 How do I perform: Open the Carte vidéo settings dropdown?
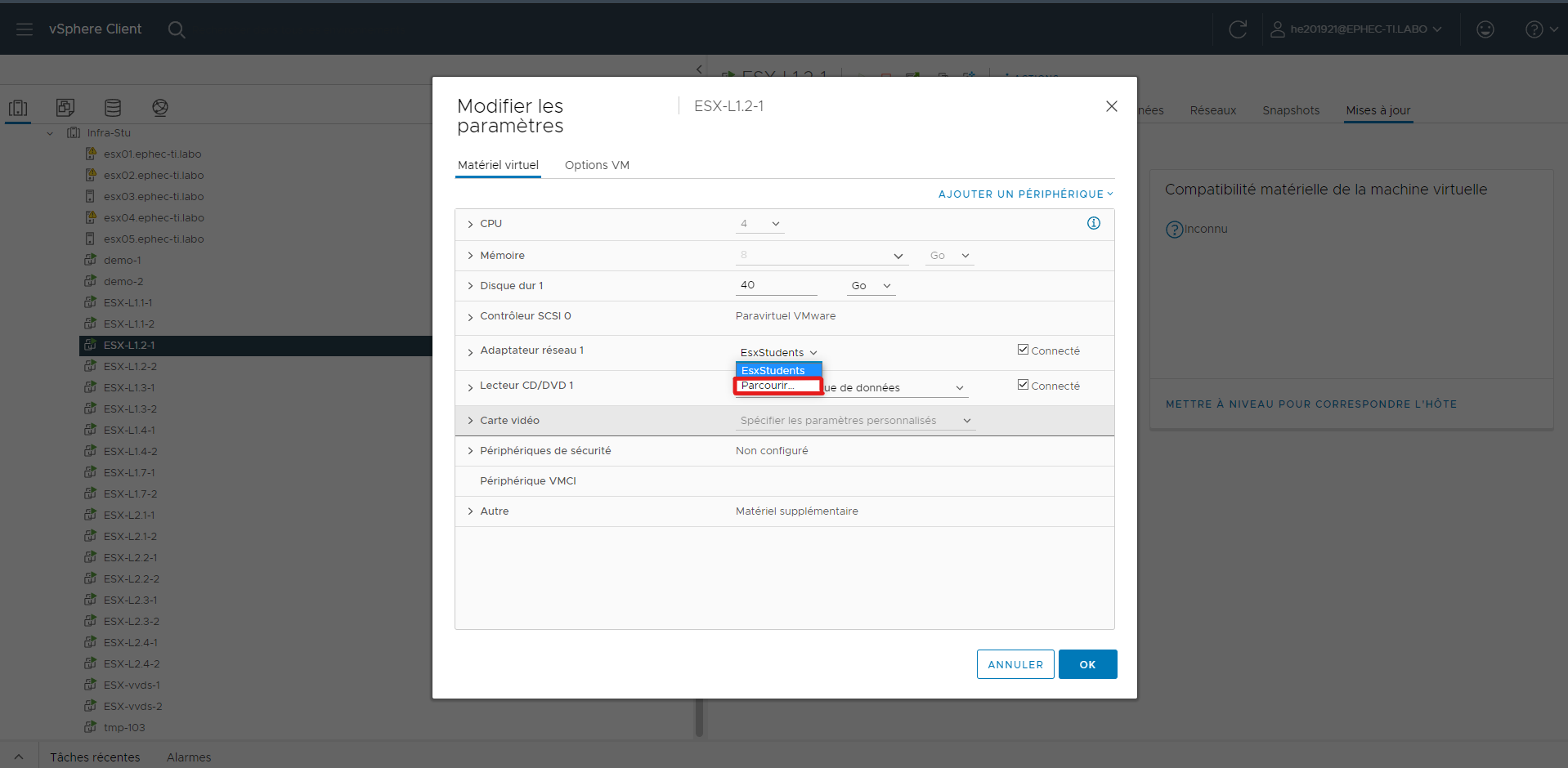click(855, 421)
